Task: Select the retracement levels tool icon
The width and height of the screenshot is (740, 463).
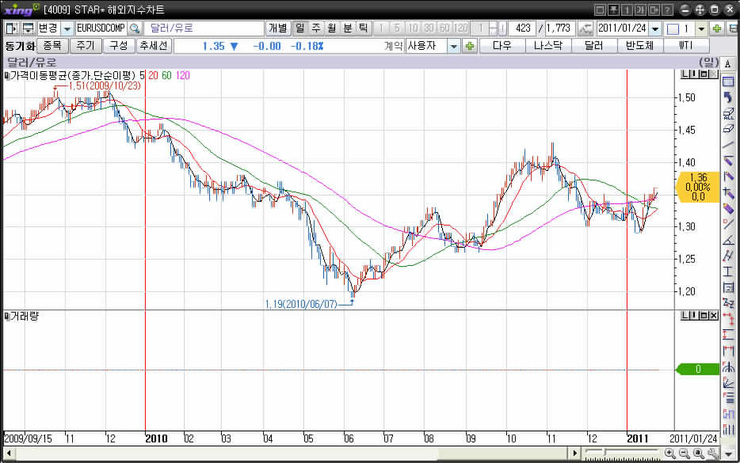Action: 728,399
